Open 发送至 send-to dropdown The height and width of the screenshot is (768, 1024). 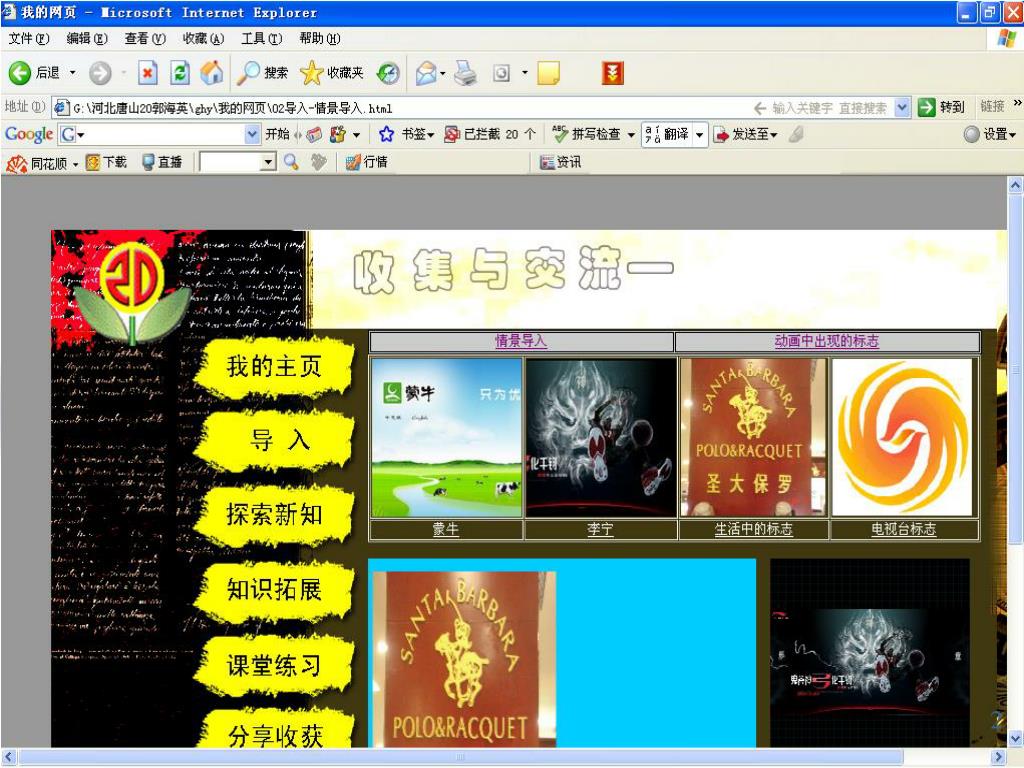point(774,135)
